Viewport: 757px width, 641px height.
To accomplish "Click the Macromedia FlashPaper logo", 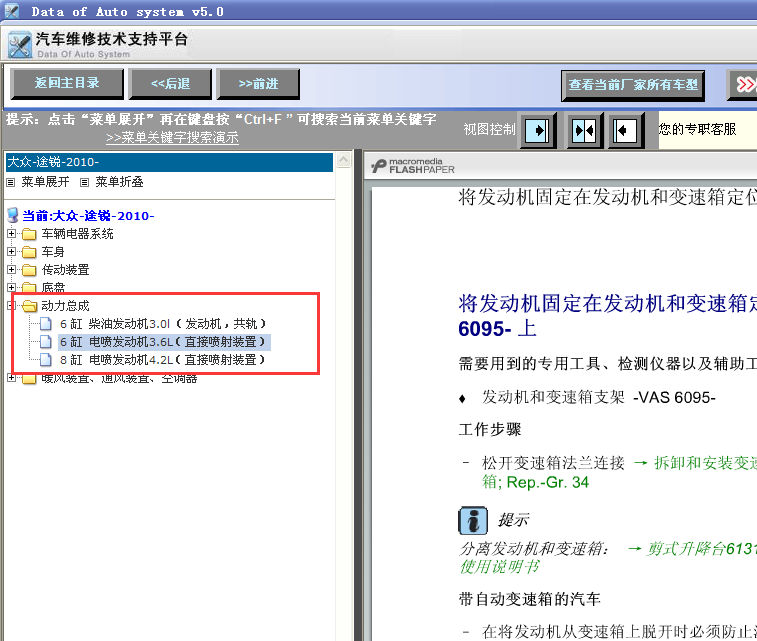I will [x=413, y=166].
